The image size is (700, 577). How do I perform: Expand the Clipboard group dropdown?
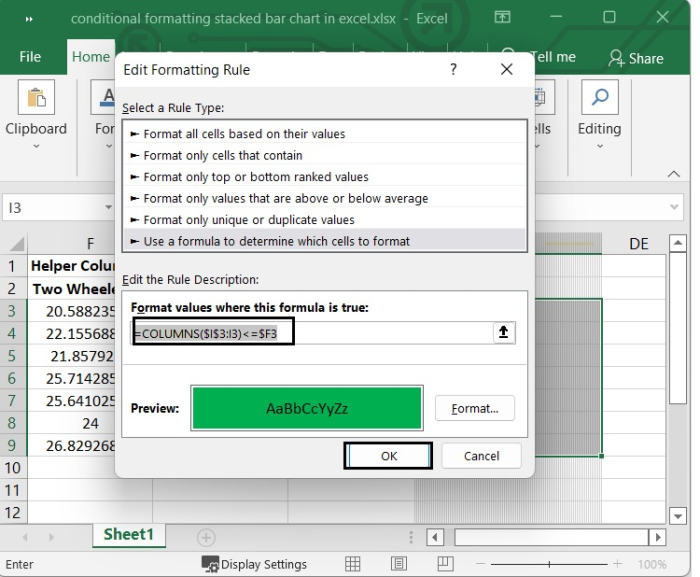click(x=36, y=146)
